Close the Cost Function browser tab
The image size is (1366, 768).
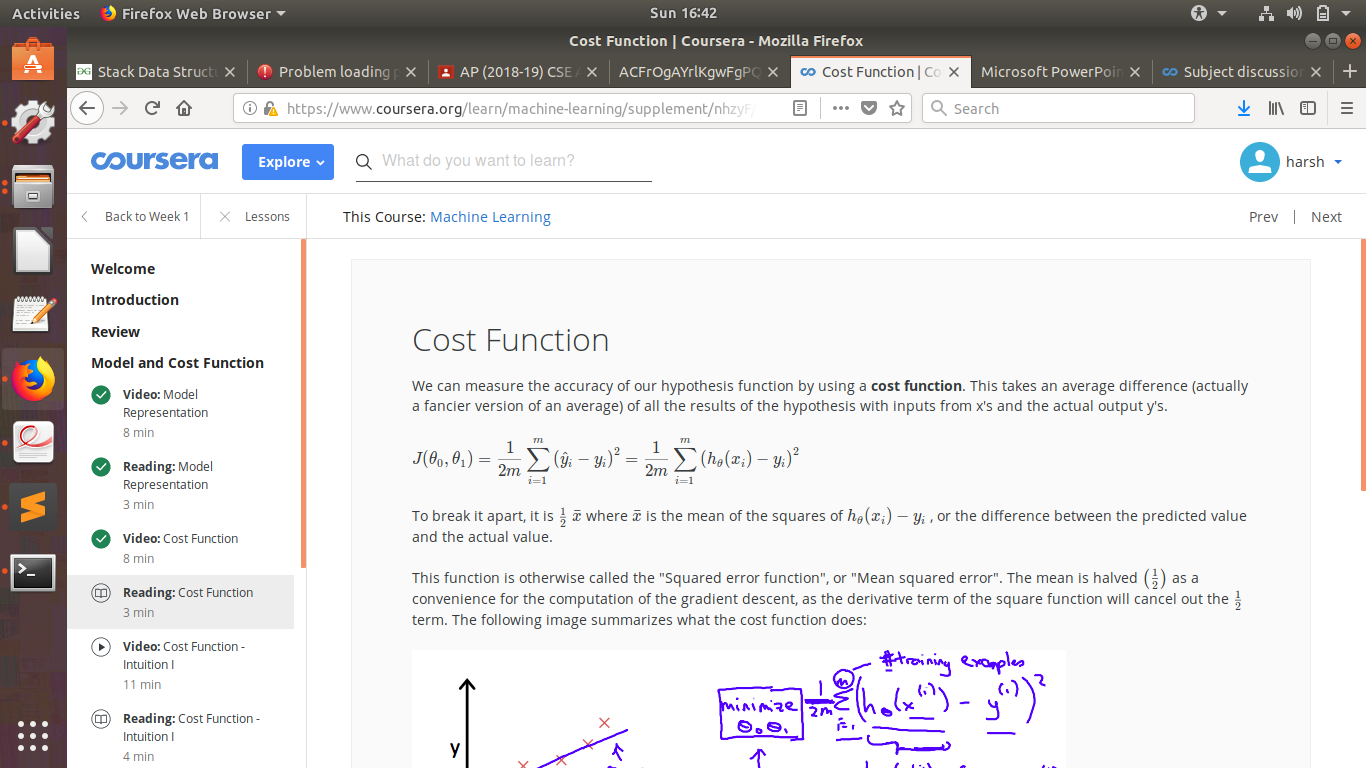point(954,72)
